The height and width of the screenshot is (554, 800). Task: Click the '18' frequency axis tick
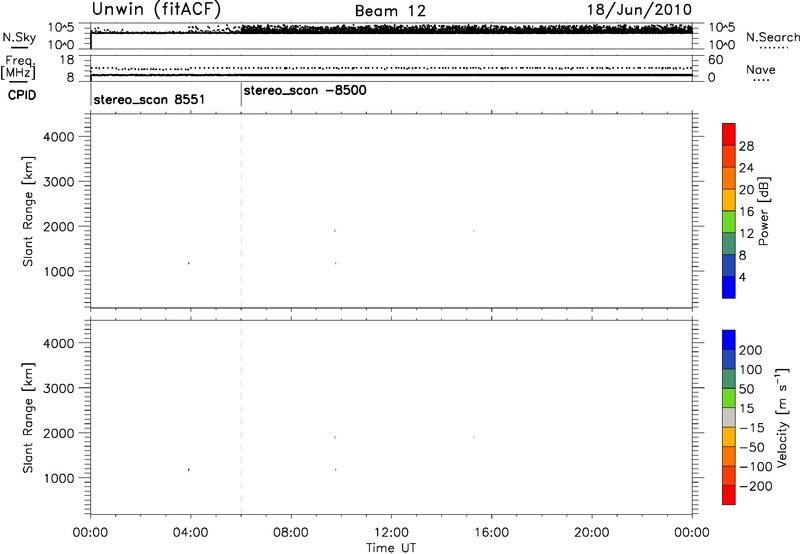[67, 60]
